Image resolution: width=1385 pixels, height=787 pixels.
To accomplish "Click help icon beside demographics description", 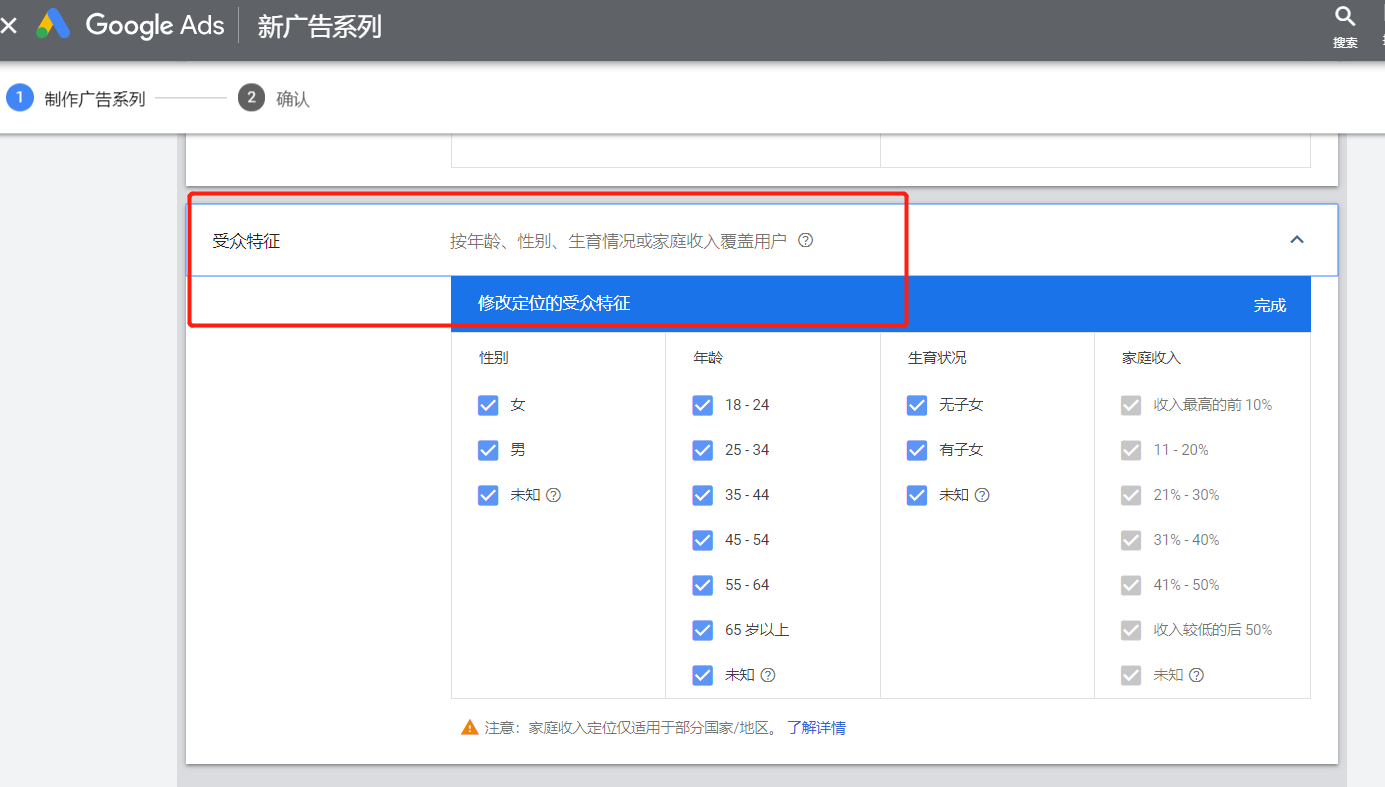I will 806,240.
